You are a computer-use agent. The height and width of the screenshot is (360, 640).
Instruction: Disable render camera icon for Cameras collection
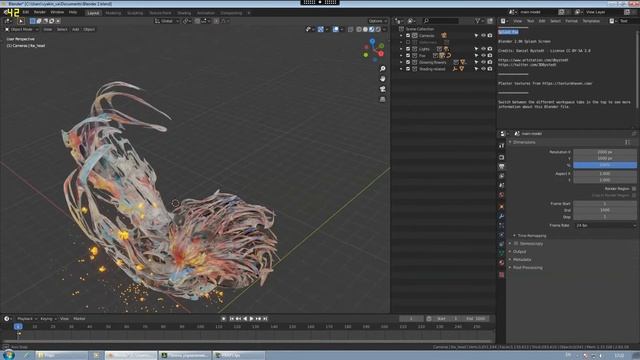(x=490, y=36)
